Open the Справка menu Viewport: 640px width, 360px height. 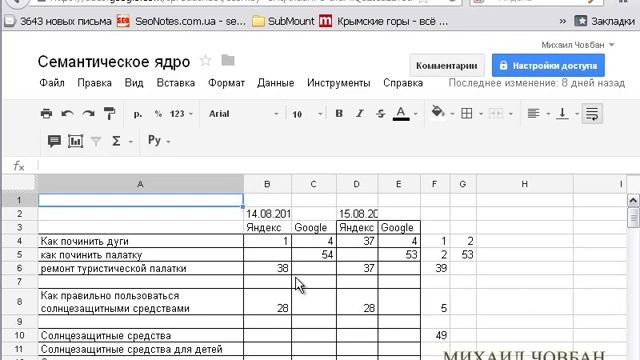pos(403,83)
